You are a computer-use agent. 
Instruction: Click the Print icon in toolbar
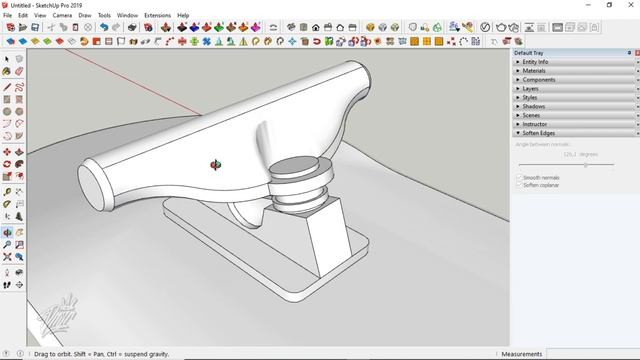tap(132, 27)
